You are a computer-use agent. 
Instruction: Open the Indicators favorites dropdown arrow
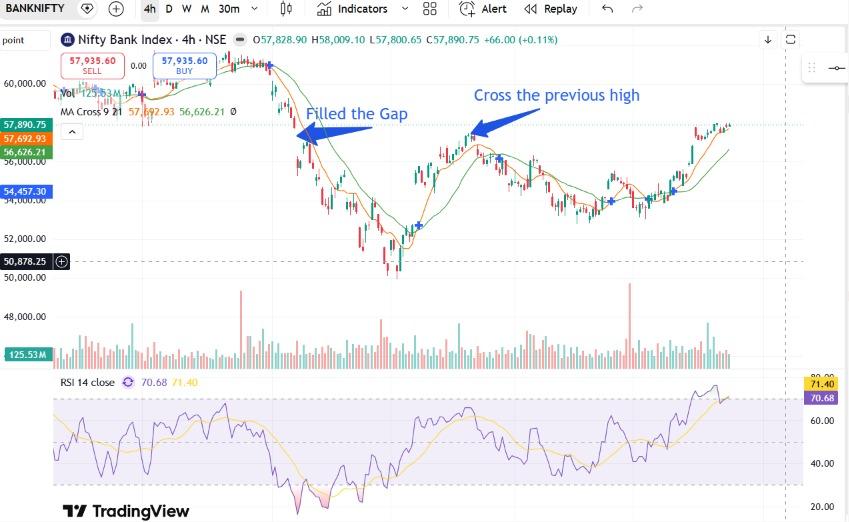pyautogui.click(x=405, y=9)
